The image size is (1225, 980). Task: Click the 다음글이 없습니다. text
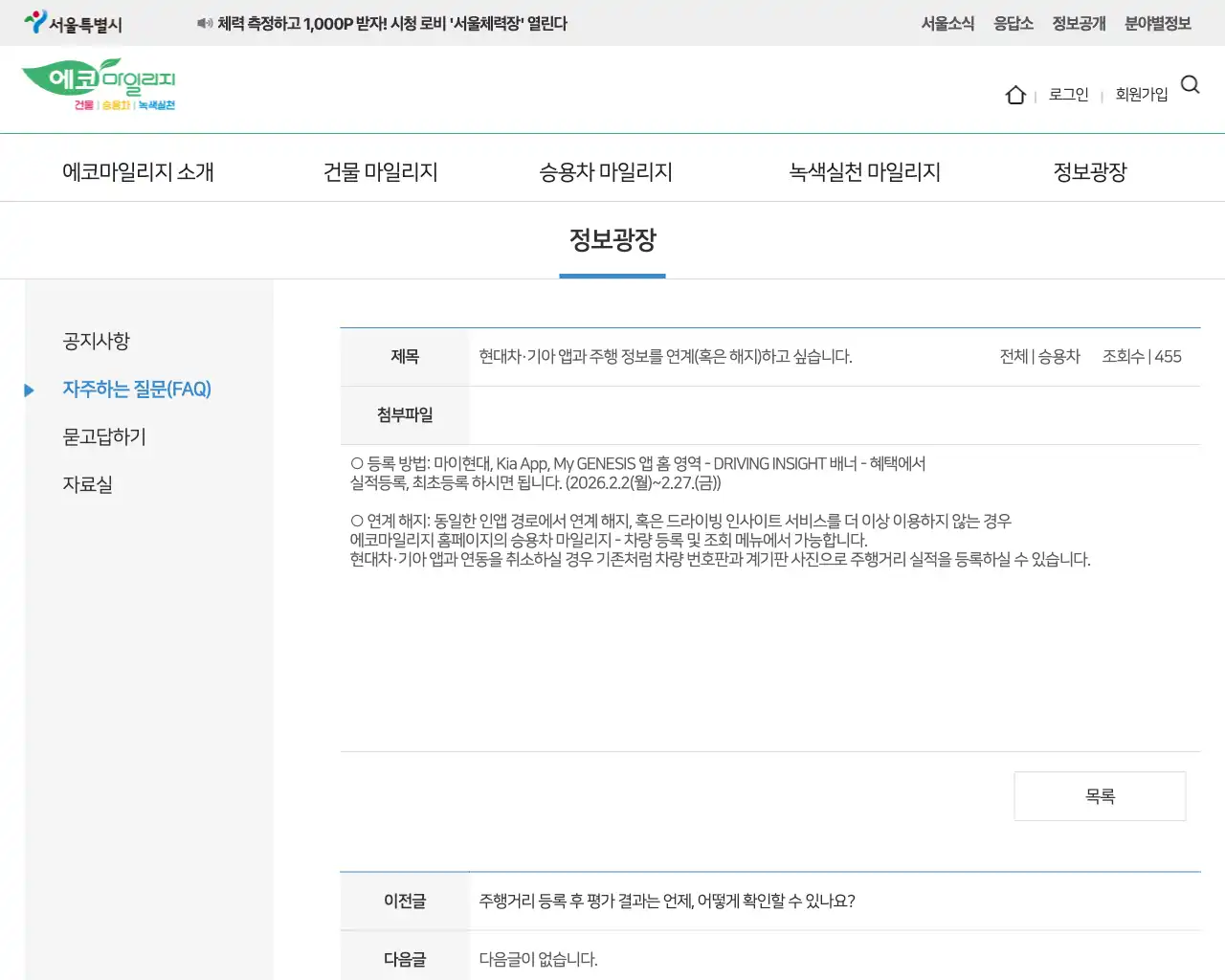(x=538, y=959)
